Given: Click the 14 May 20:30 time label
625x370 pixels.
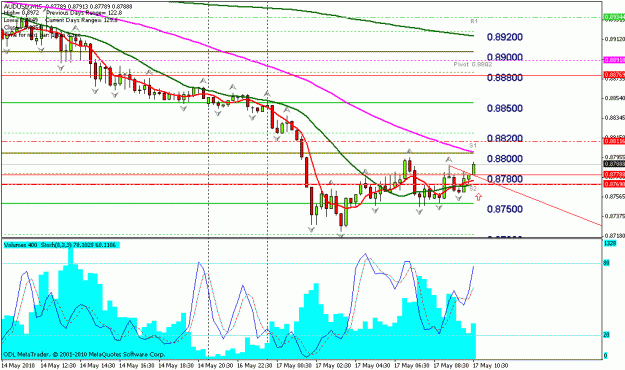Looking at the screenshot, I should point(215,365).
